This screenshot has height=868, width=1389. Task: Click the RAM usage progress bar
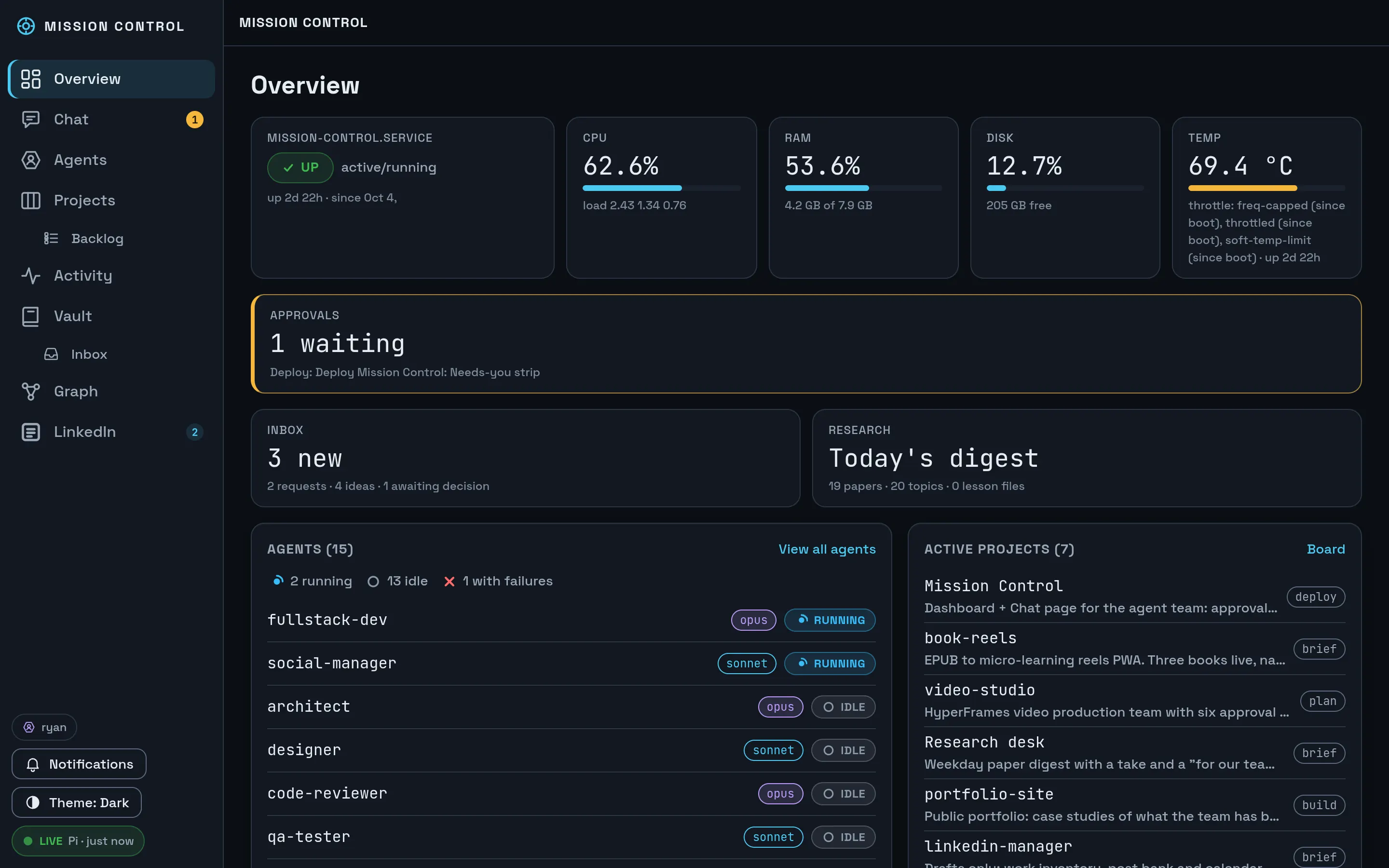tap(863, 188)
